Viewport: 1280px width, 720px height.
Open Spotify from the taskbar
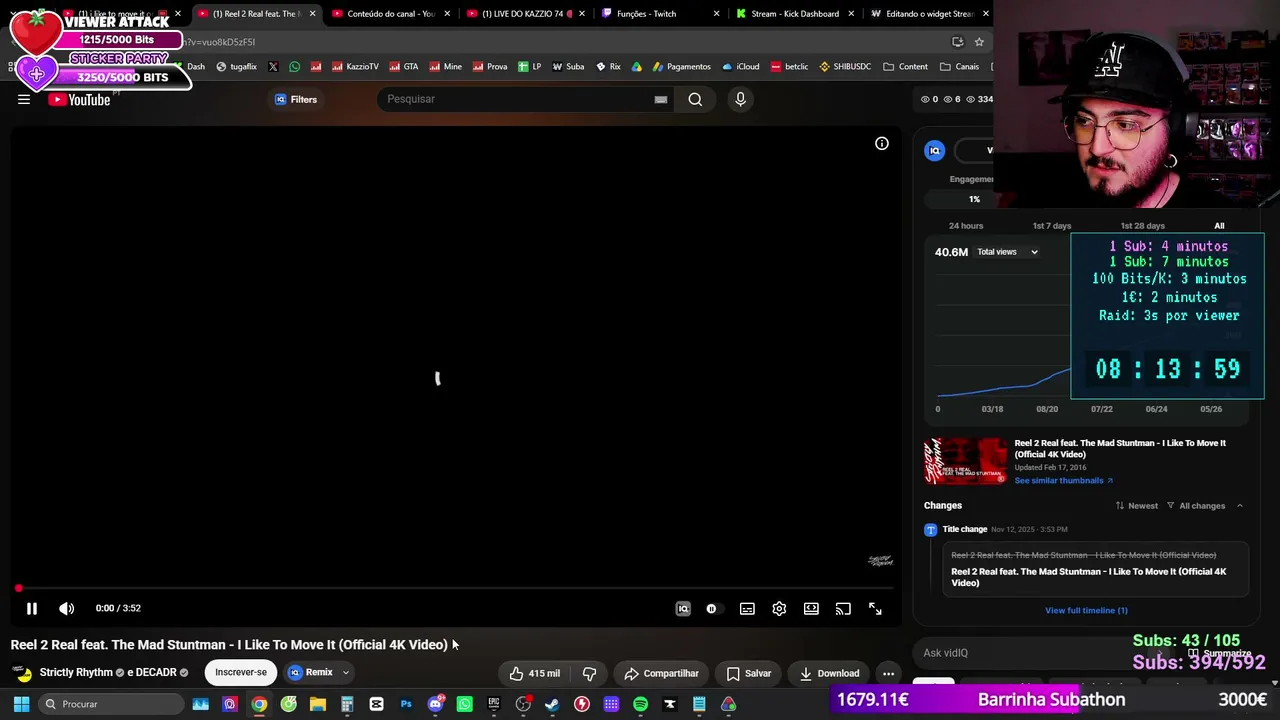click(x=640, y=704)
